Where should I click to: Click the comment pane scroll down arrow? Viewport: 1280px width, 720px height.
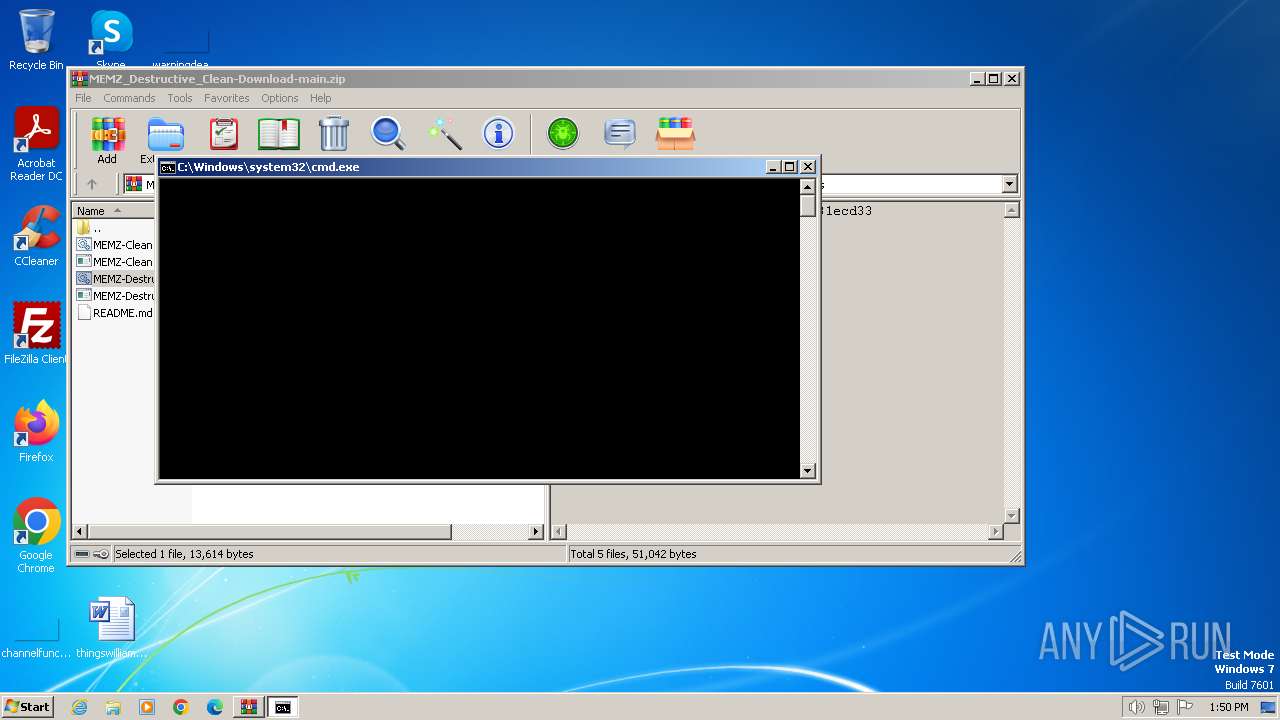1011,516
